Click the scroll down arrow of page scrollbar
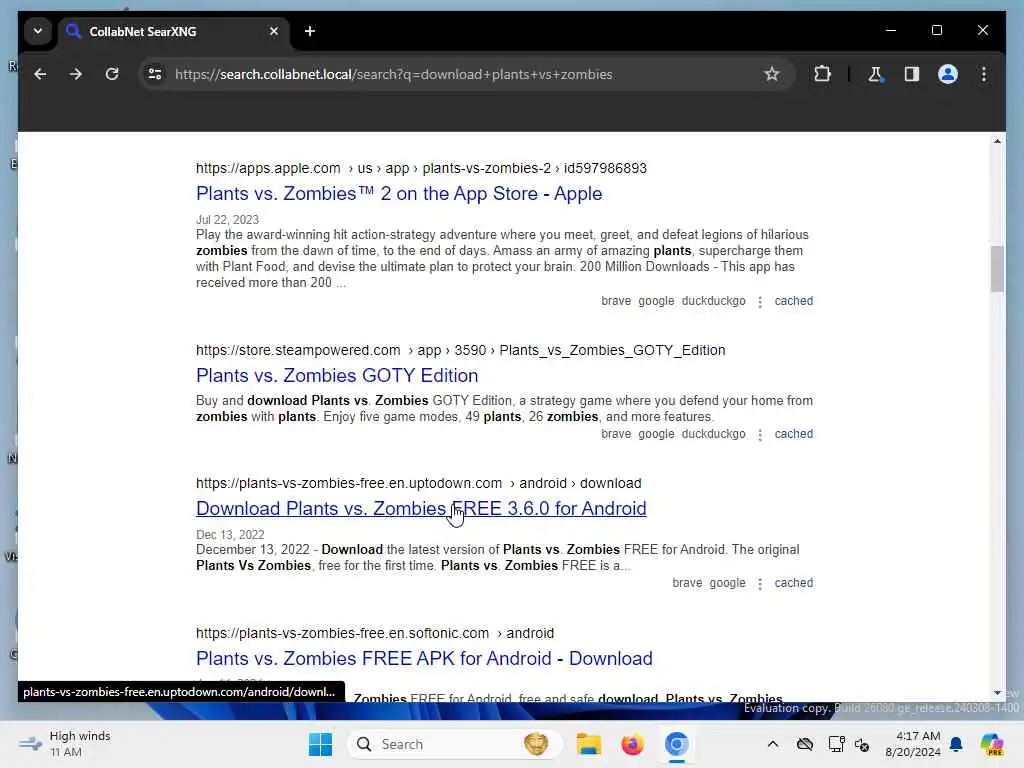The height and width of the screenshot is (768, 1024). tap(997, 693)
